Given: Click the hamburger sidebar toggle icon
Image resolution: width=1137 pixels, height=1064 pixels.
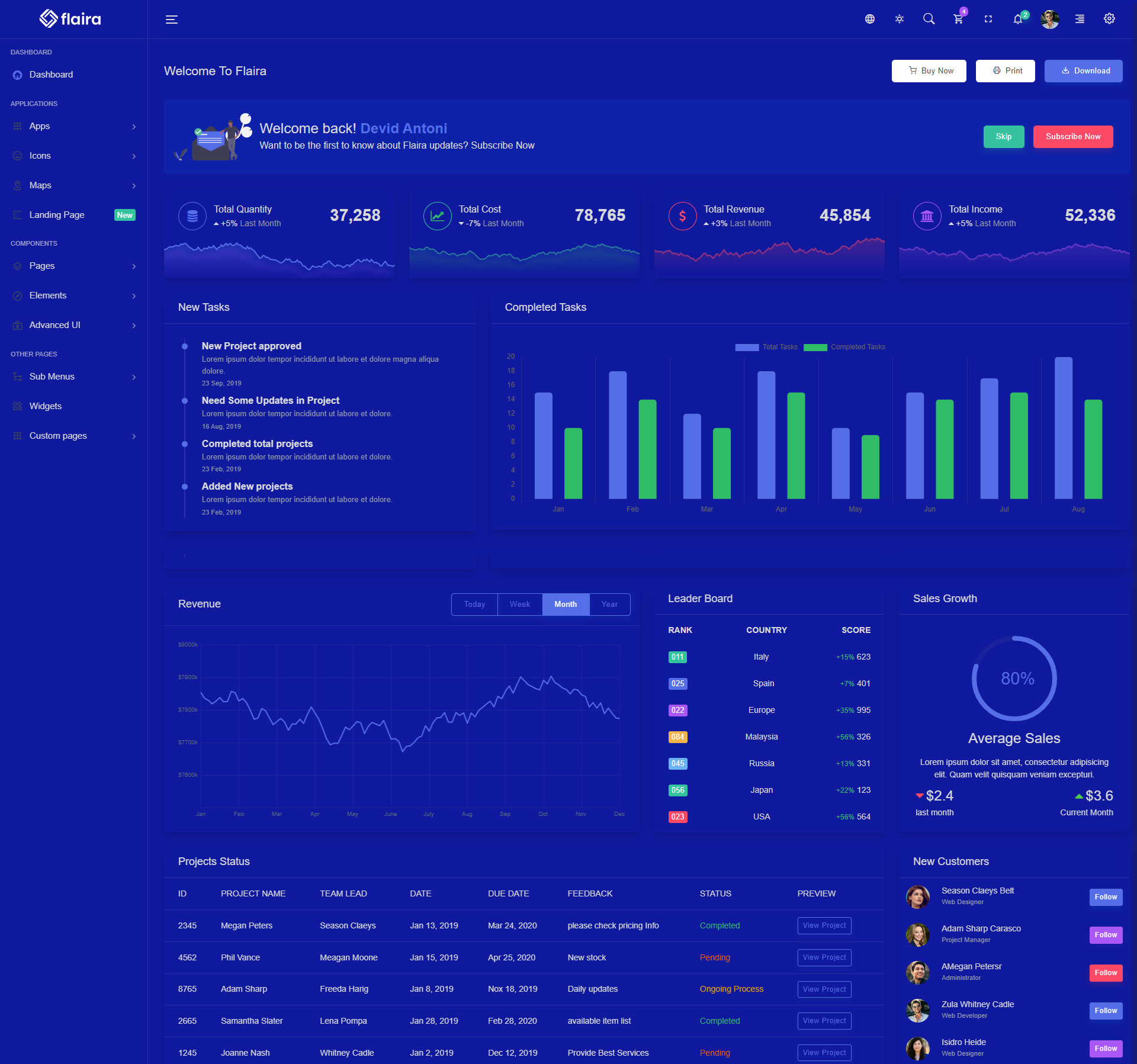Looking at the screenshot, I should click(171, 20).
